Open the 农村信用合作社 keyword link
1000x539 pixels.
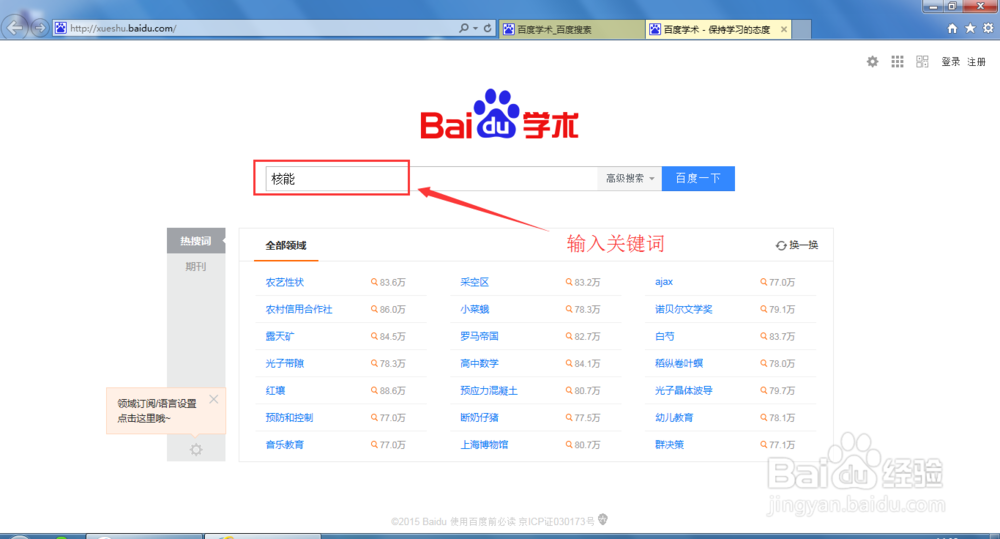point(298,309)
